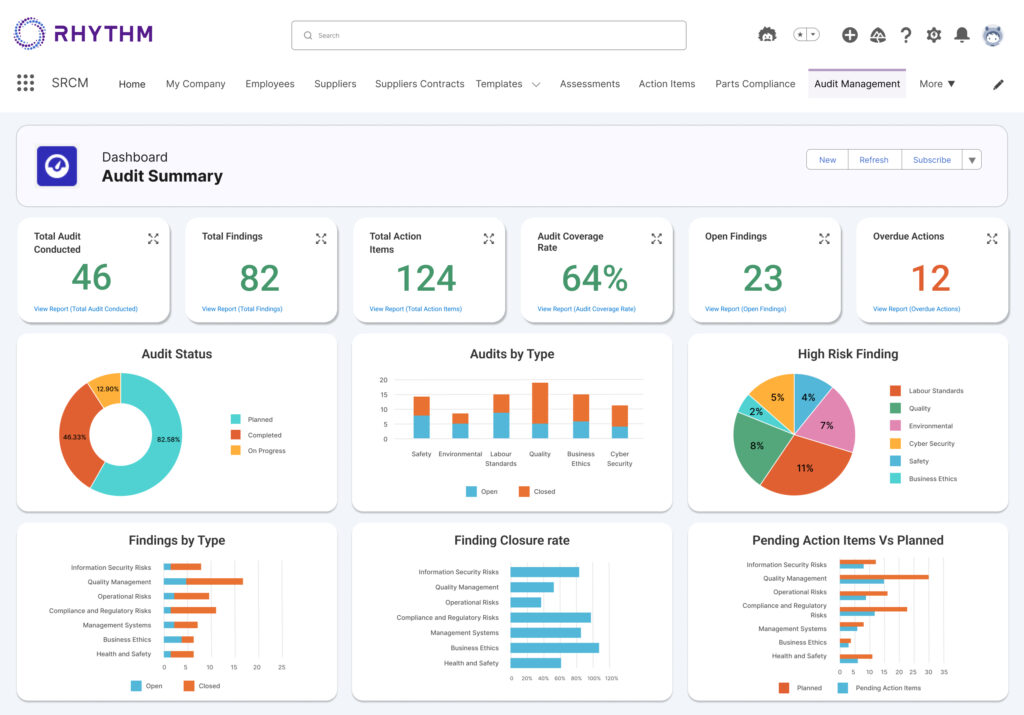The width and height of the screenshot is (1024, 715).
Task: Switch to the Suppliers Contracts tab
Action: pyautogui.click(x=419, y=84)
